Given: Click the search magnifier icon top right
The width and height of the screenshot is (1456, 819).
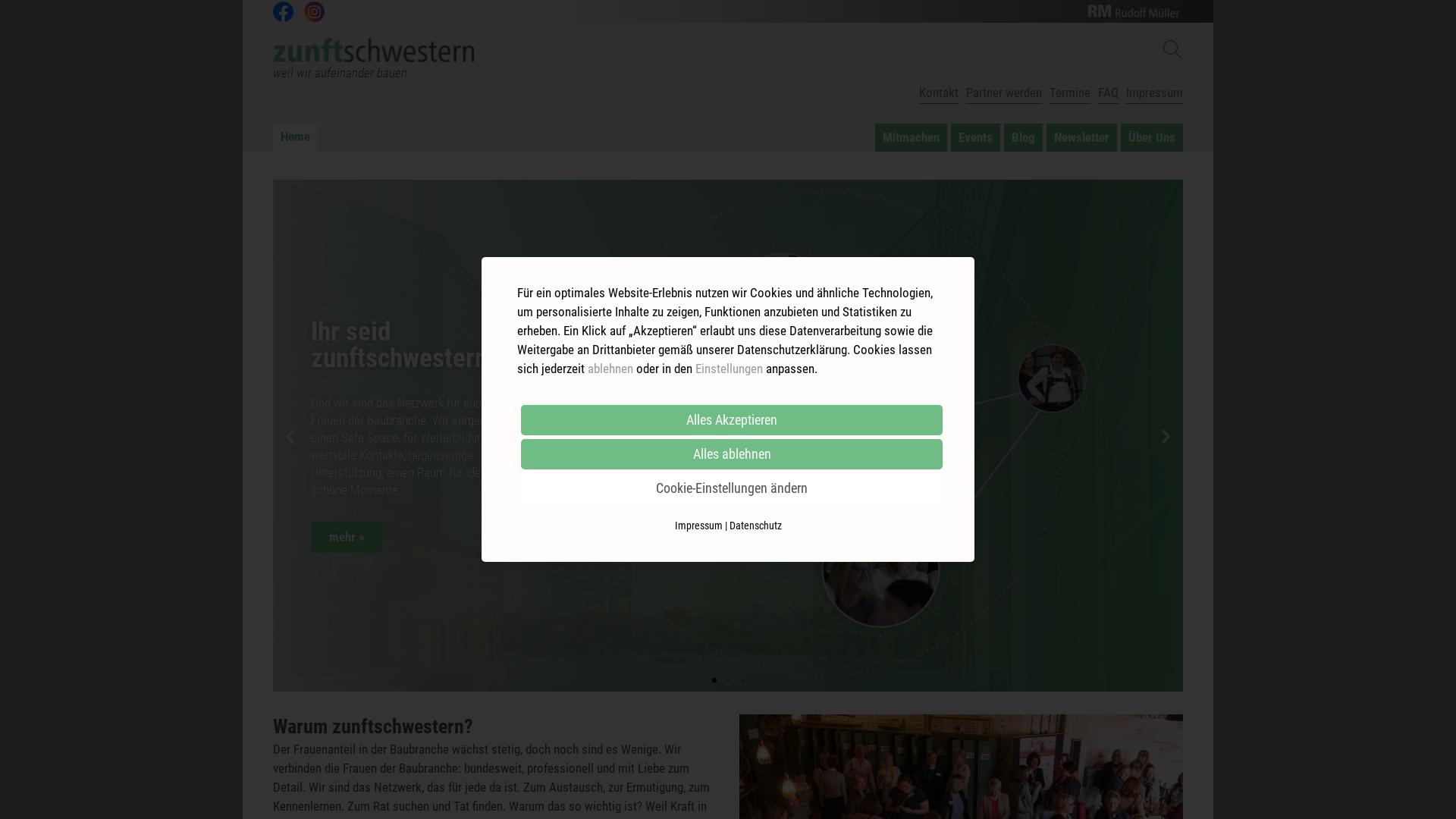Looking at the screenshot, I should pos(1172,49).
